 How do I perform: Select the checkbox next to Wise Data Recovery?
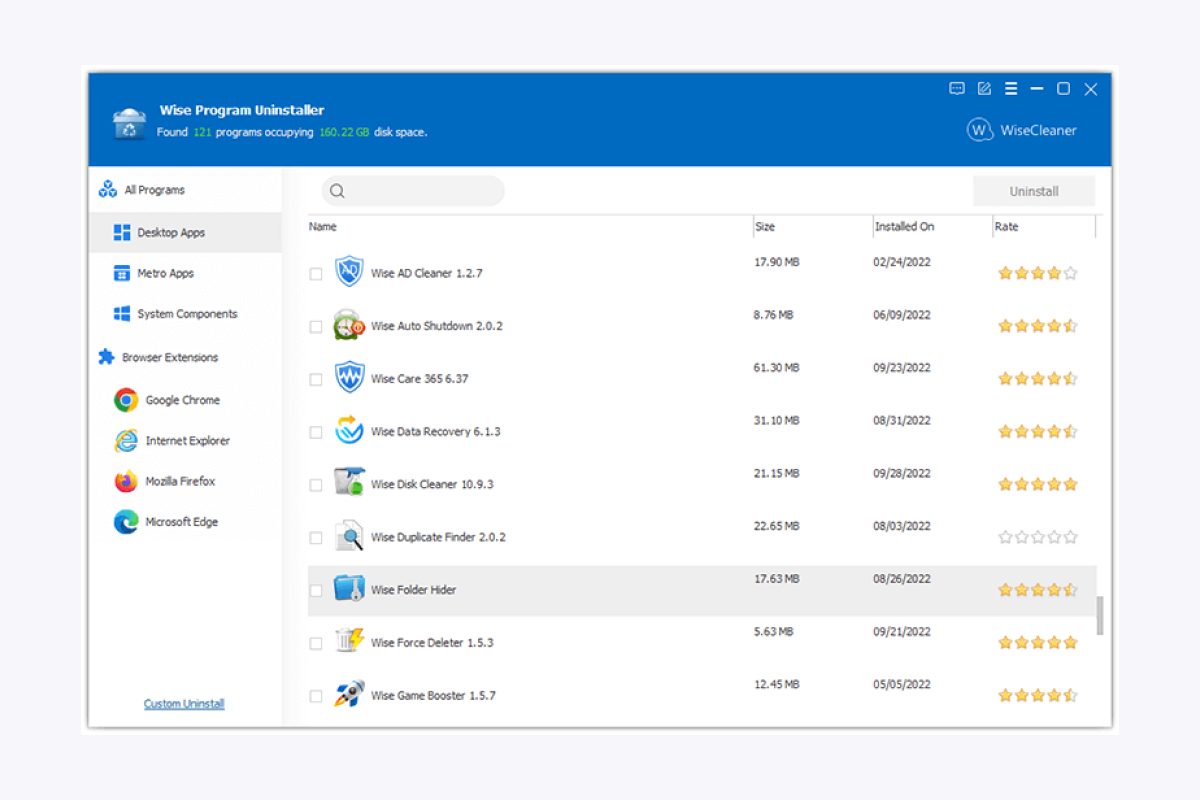(315, 431)
